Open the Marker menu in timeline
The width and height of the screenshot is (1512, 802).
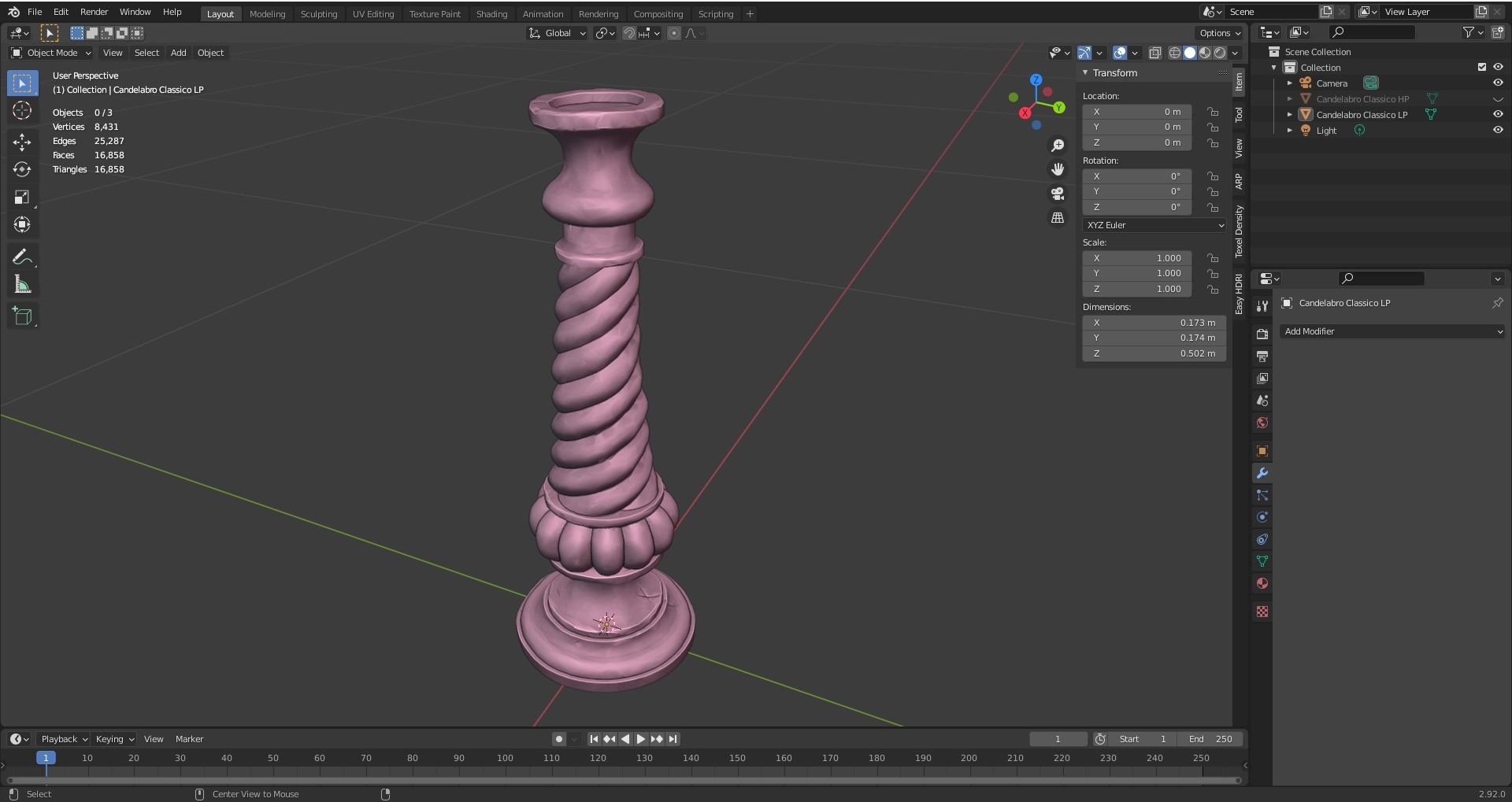(189, 739)
